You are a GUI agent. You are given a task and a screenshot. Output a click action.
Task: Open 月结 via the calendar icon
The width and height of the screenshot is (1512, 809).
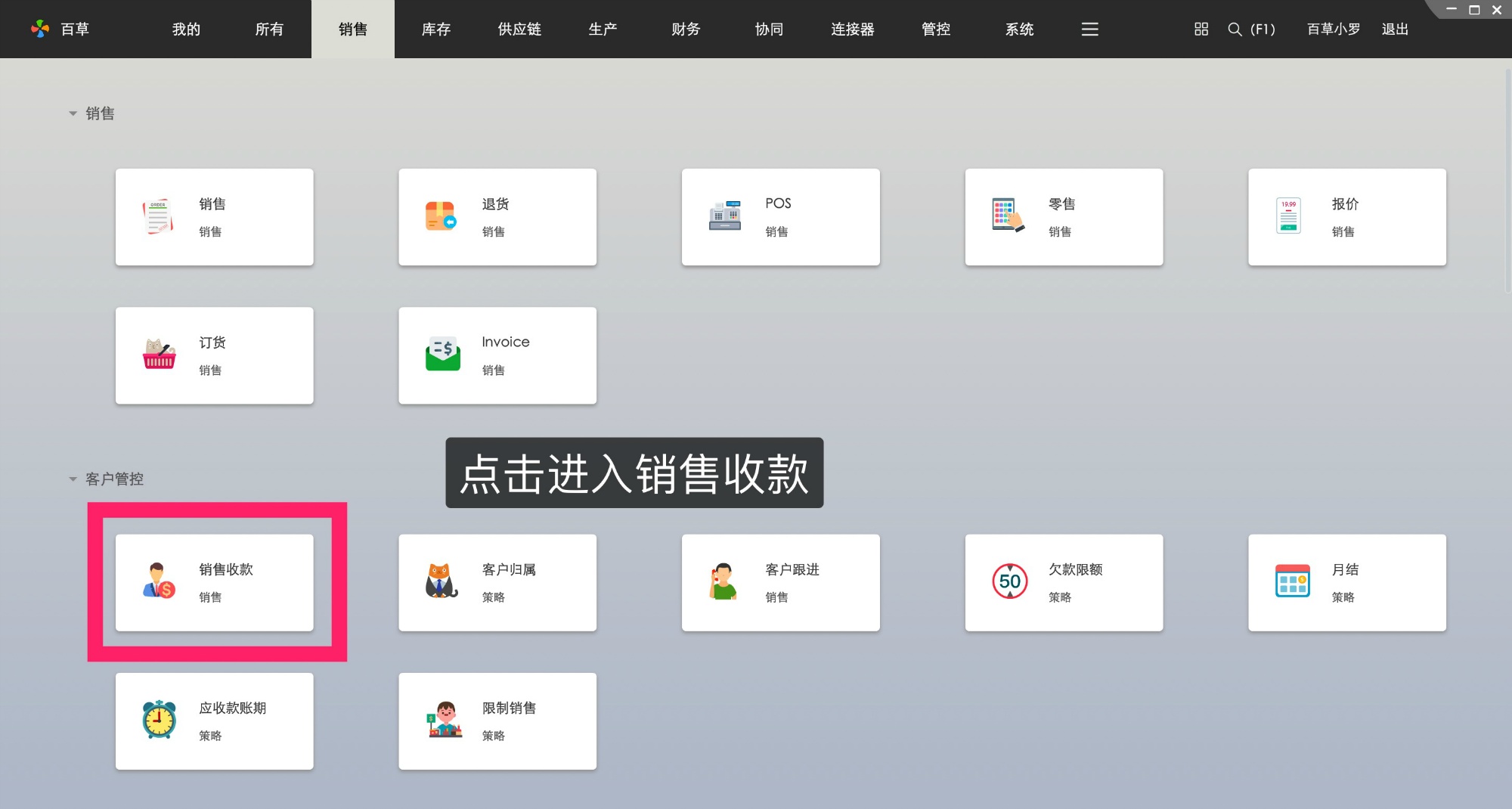1291,581
